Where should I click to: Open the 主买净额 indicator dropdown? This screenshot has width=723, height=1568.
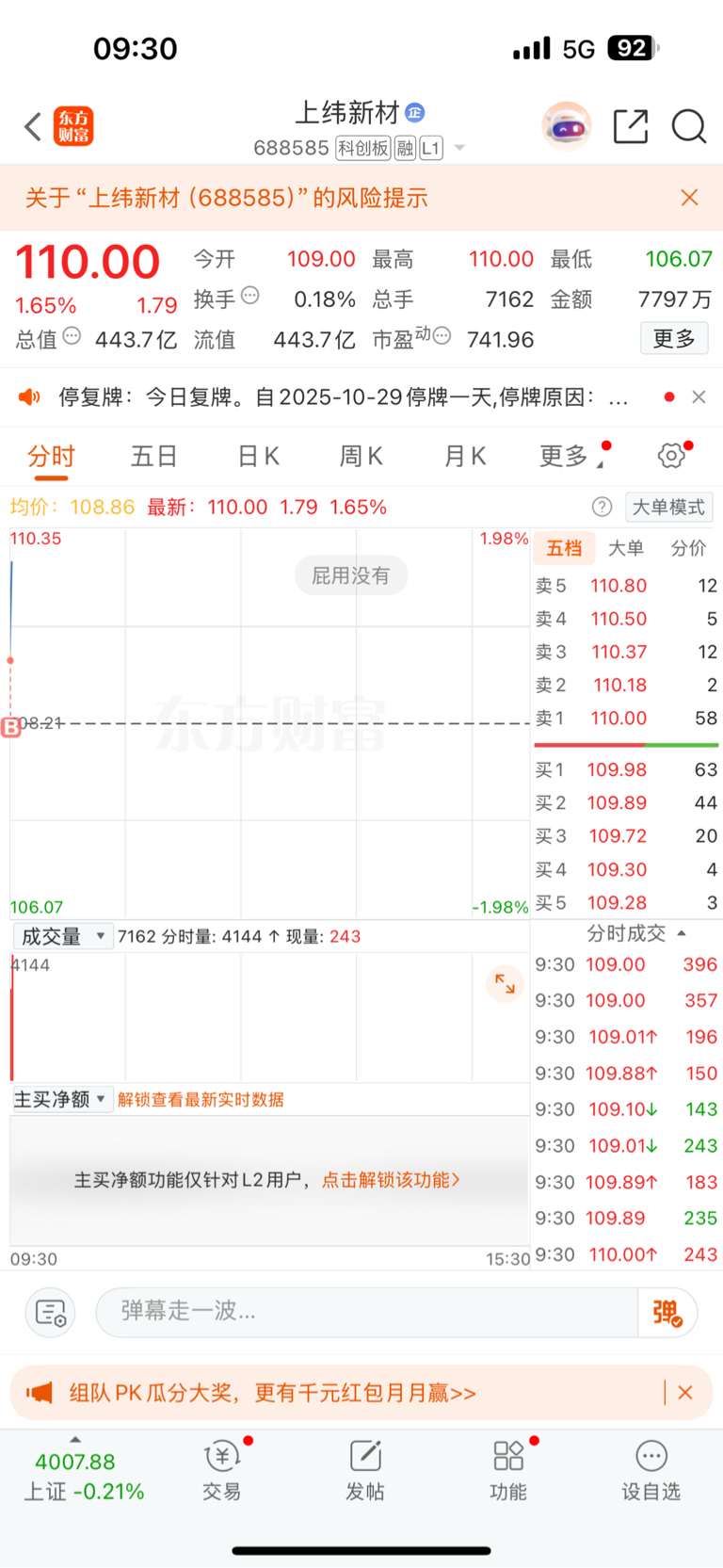click(x=61, y=1099)
